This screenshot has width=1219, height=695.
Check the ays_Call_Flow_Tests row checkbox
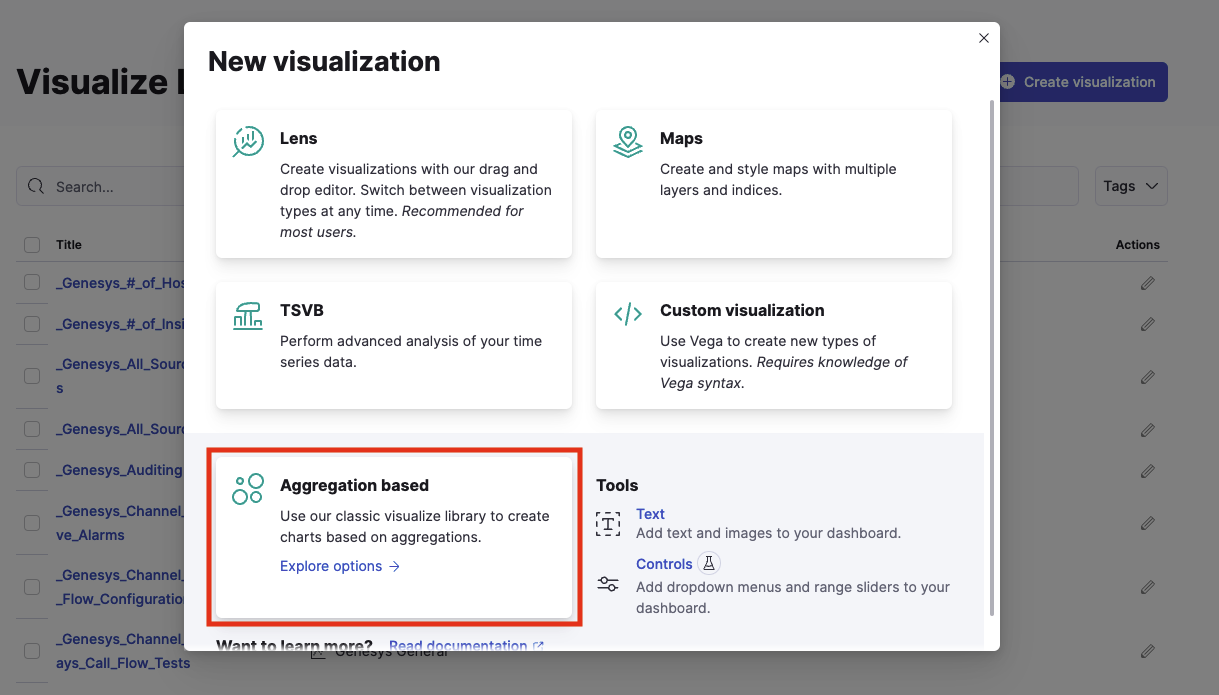click(32, 651)
